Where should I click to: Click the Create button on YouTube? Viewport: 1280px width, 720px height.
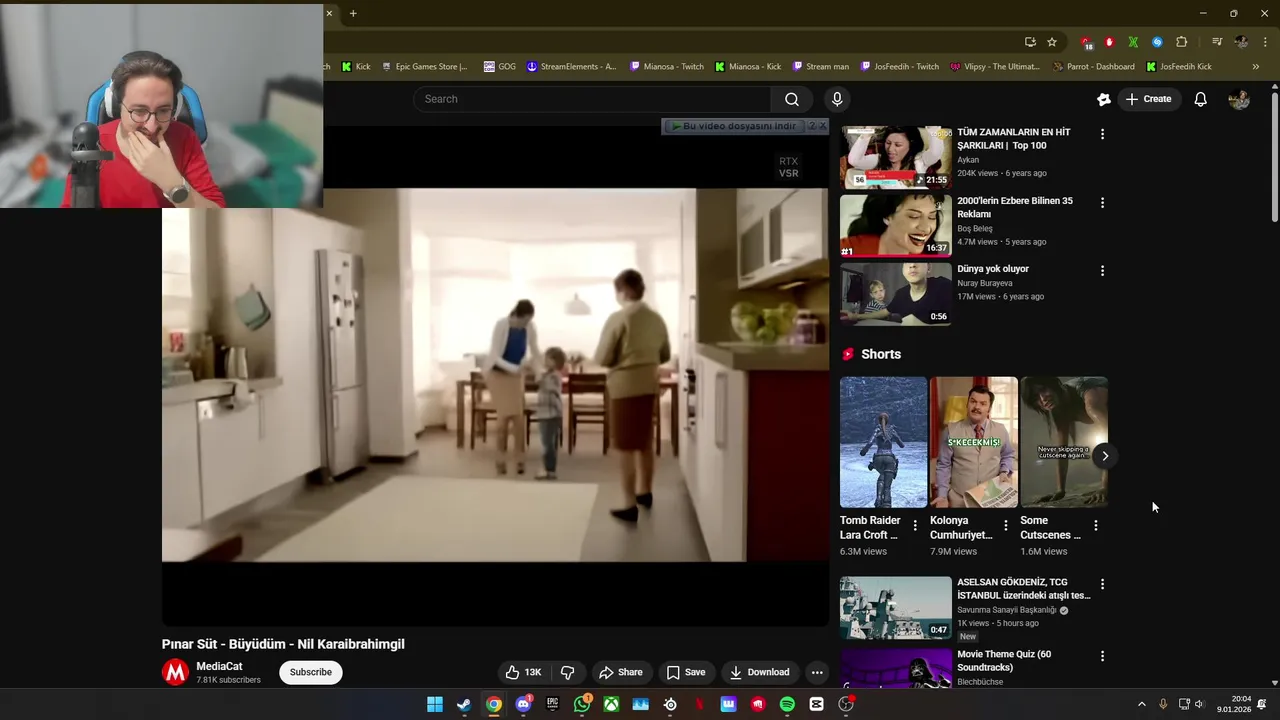tap(1148, 99)
